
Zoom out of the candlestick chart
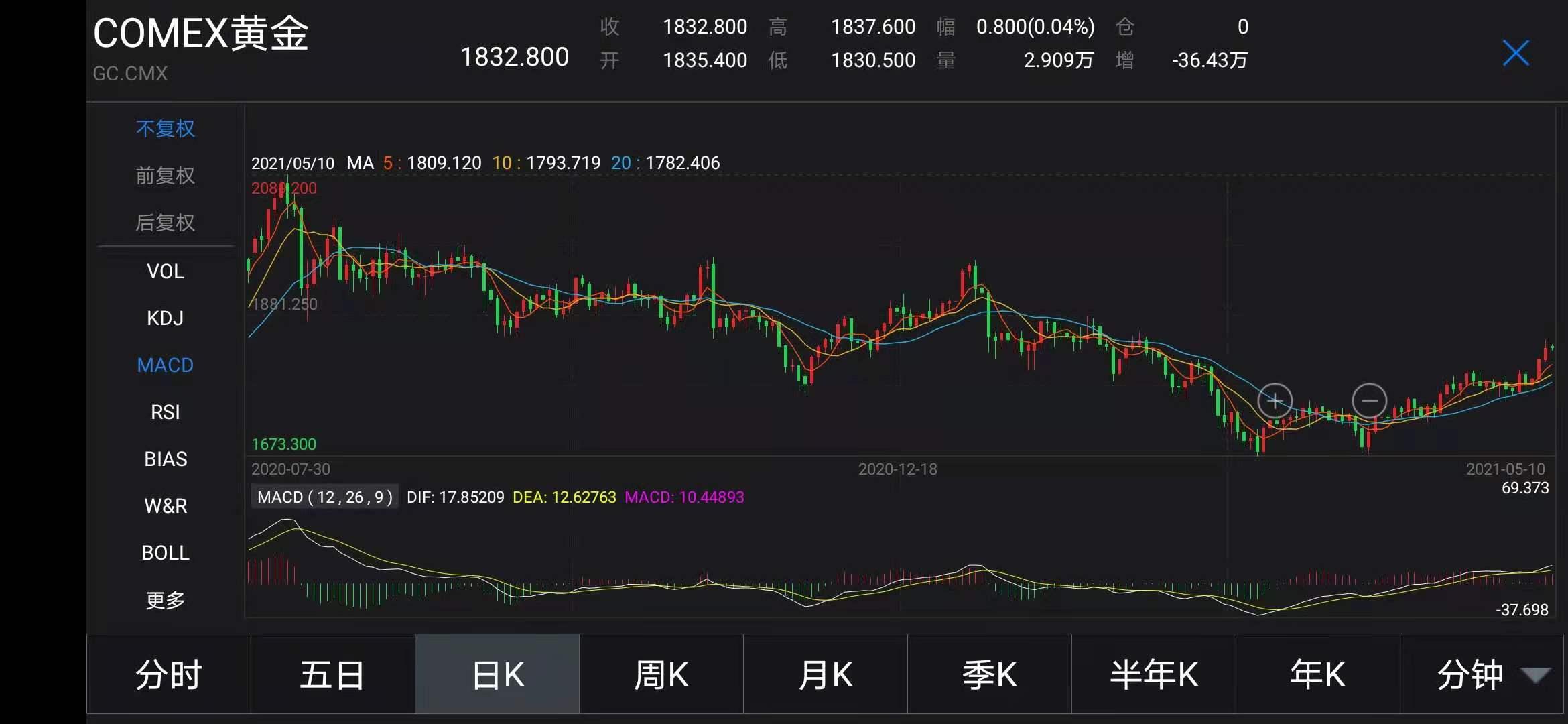point(1369,400)
